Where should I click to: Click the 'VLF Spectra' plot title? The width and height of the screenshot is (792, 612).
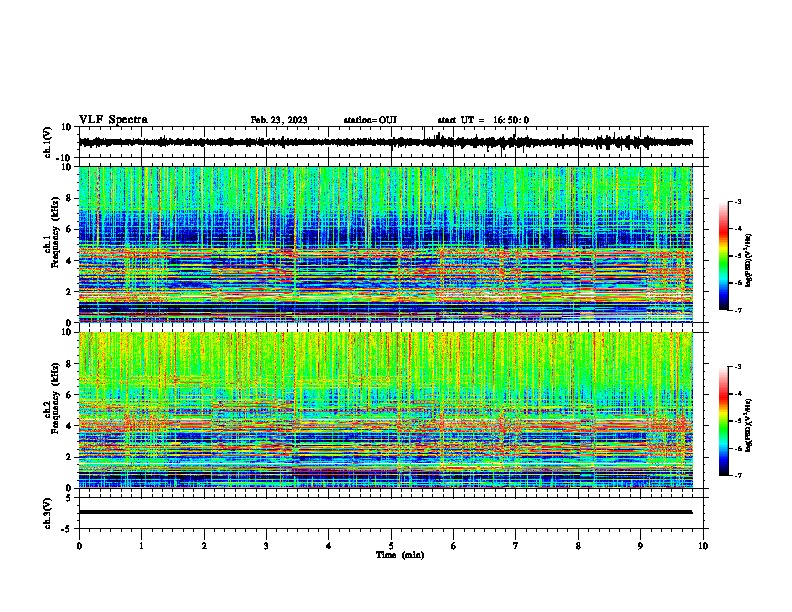[113, 120]
